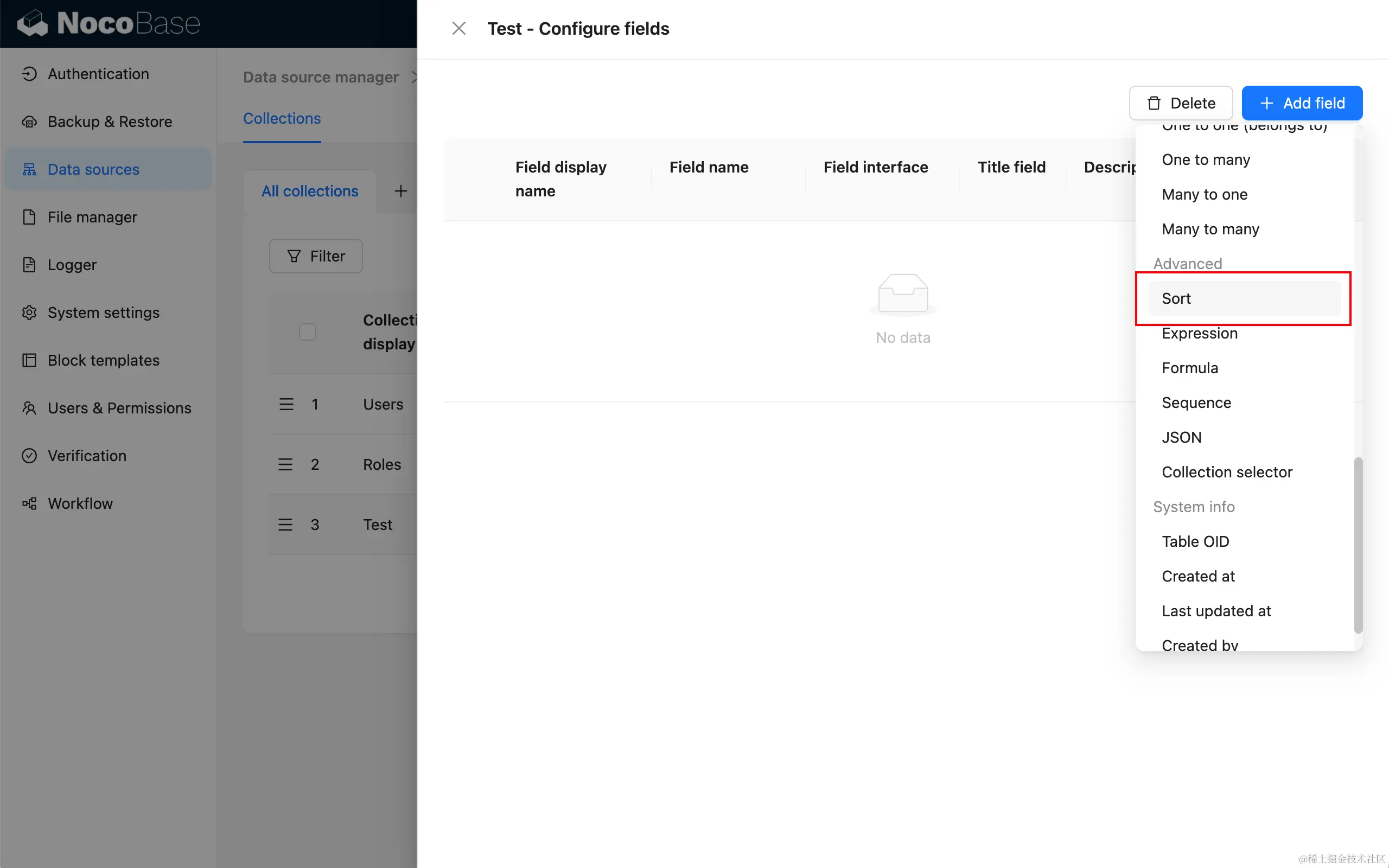This screenshot has height=868, width=1389.
Task: Click the Verification checkmark icon
Action: [29, 456]
